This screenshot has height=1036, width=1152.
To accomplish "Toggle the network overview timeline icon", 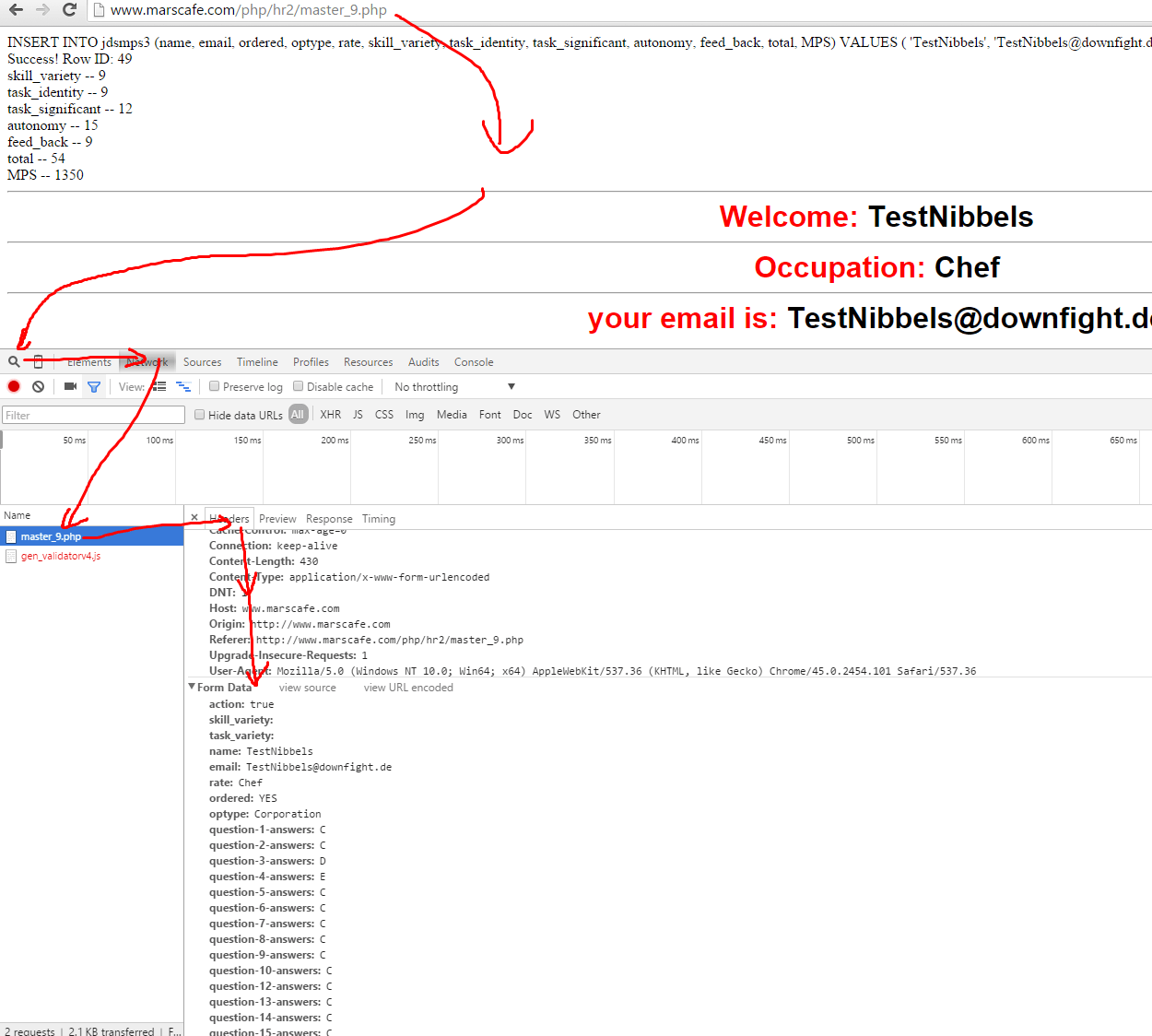I will point(182,386).
